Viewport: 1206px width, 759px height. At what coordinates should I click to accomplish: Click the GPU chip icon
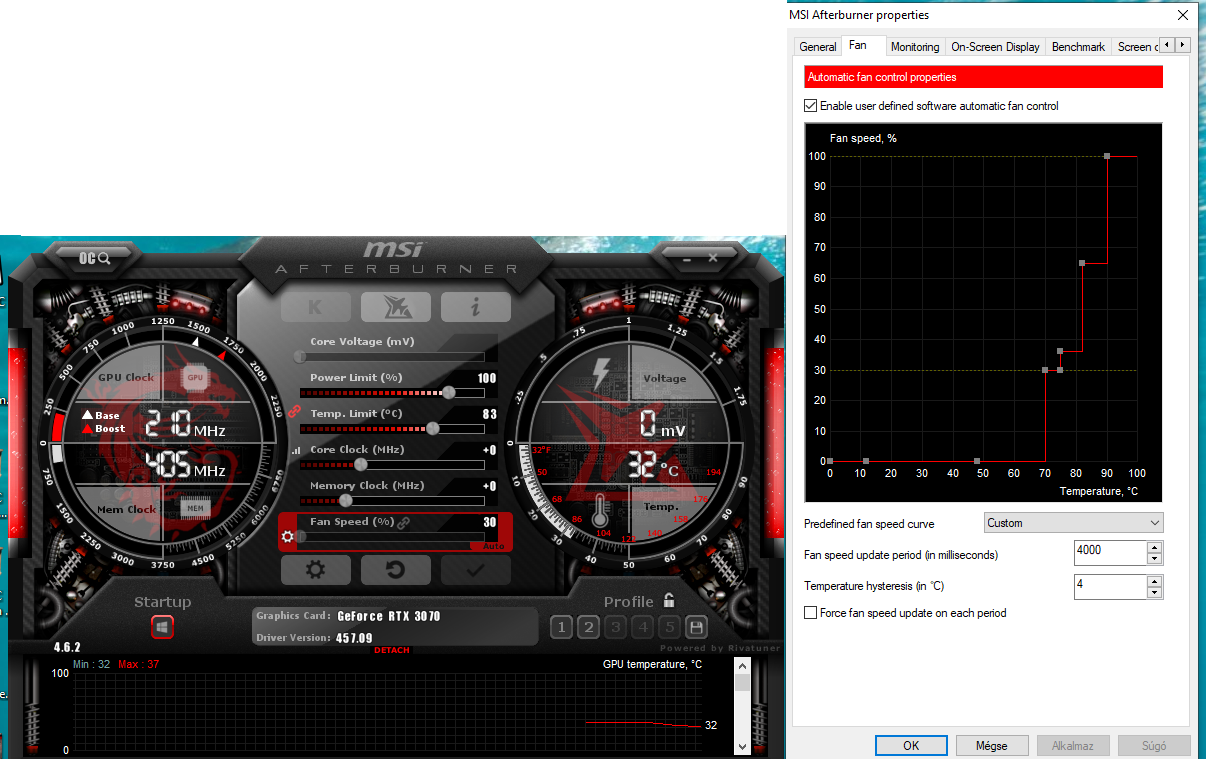[x=195, y=378]
